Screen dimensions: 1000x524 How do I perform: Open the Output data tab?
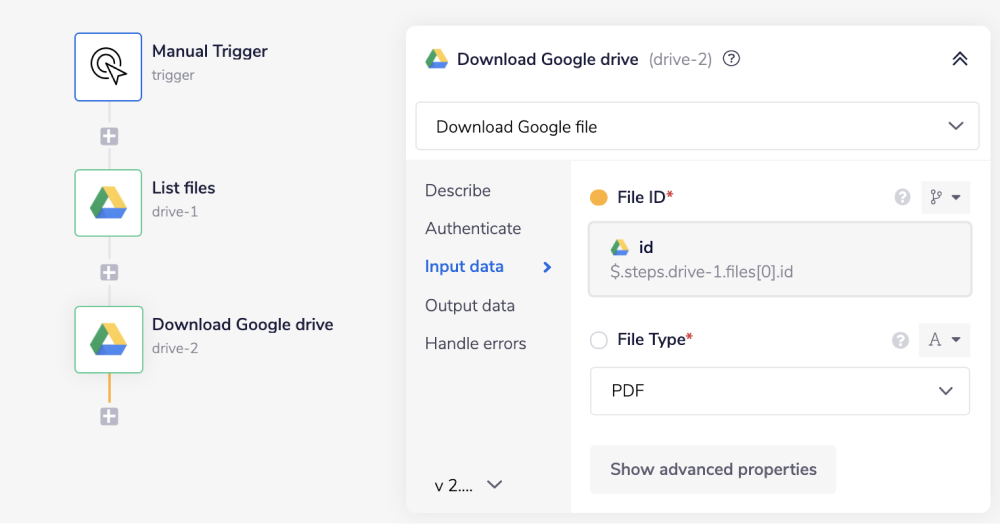click(469, 305)
